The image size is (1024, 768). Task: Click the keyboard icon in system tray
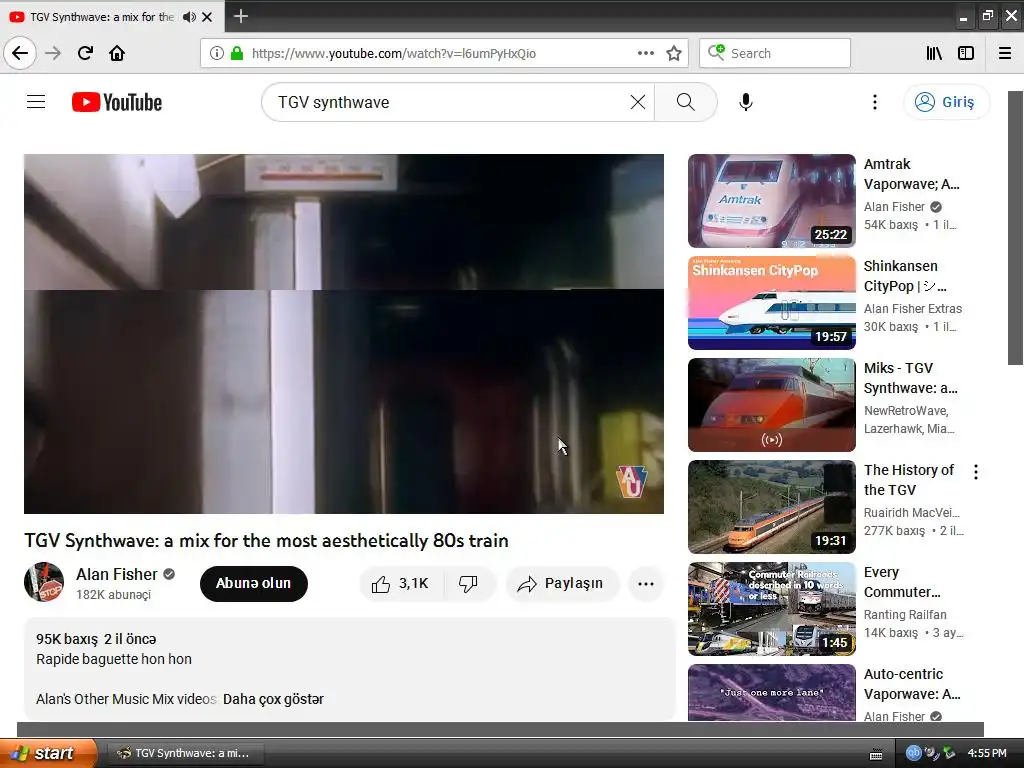click(x=876, y=754)
